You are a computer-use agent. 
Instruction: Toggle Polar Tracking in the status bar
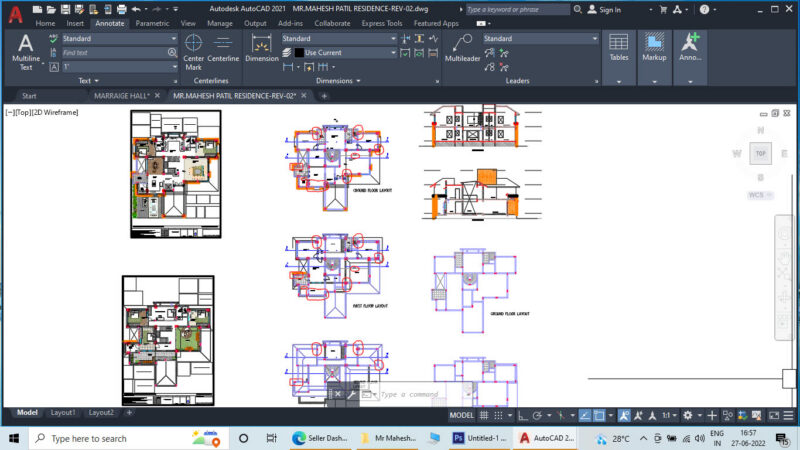pos(537,416)
